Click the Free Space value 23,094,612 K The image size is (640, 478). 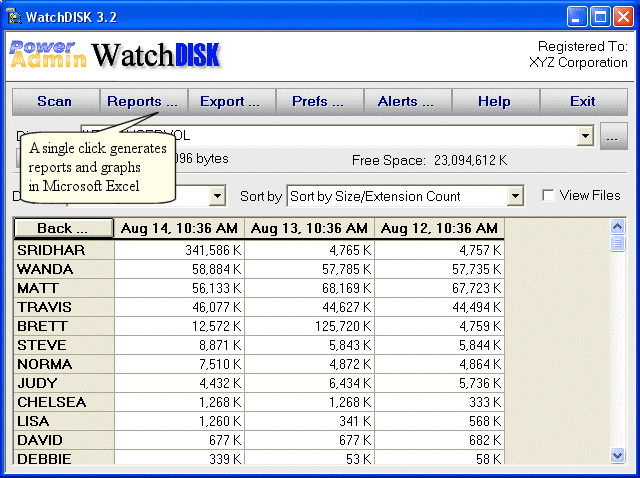pyautogui.click(x=470, y=160)
